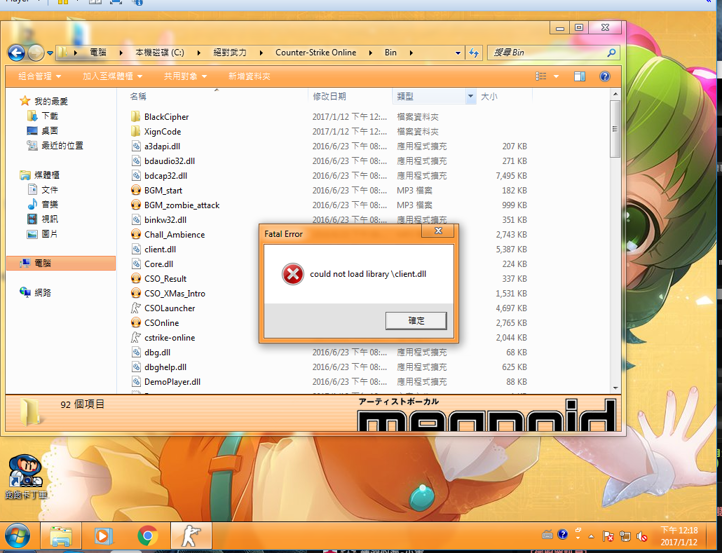Click the 名稱 column header
Screen dimensions: 722x553
[138, 96]
